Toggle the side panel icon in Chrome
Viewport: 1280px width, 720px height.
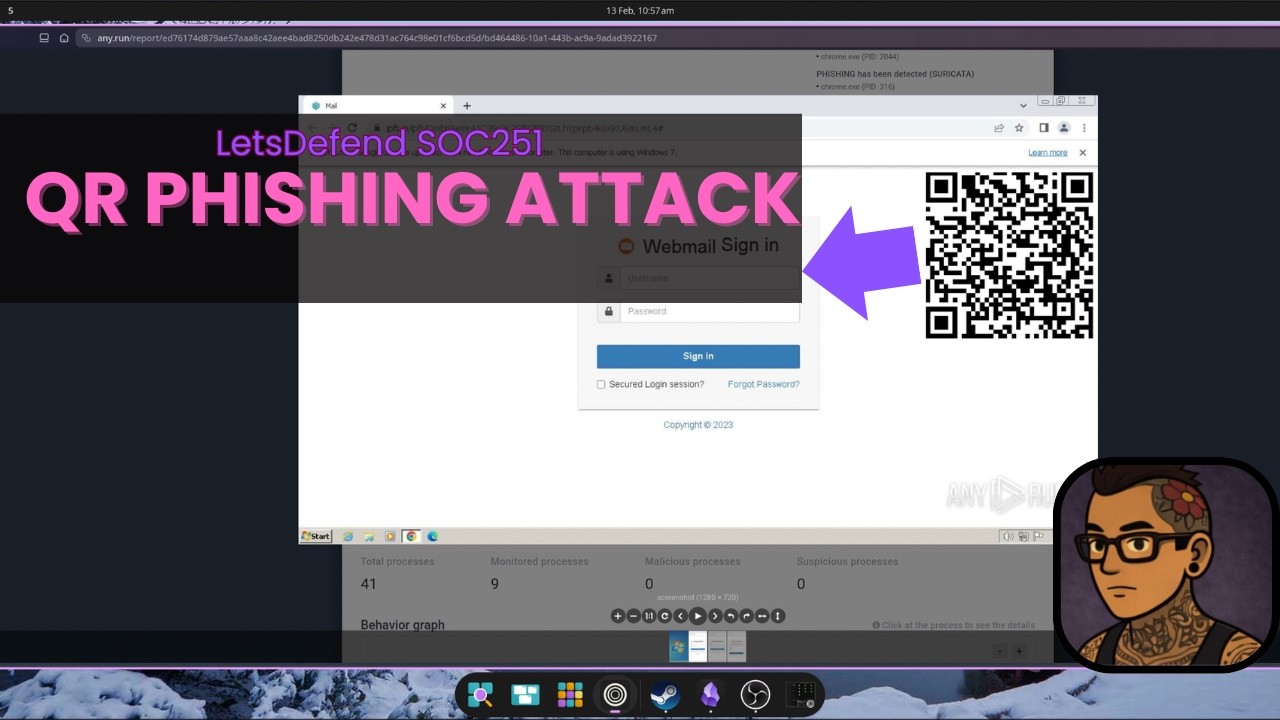point(1044,128)
